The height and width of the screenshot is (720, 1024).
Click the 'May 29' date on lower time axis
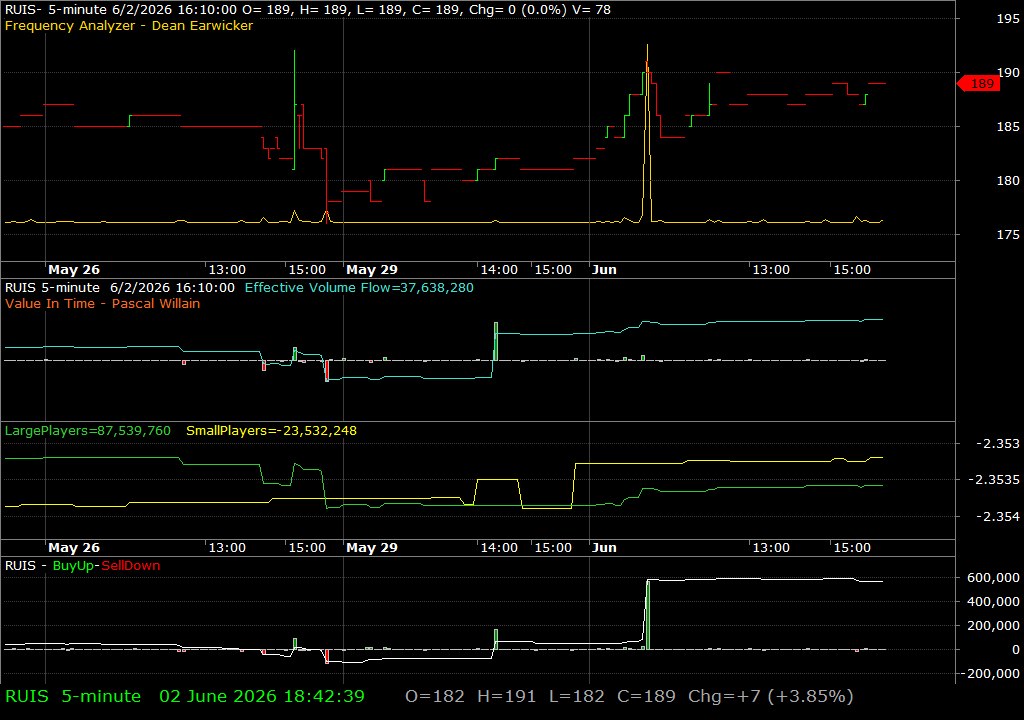(x=372, y=548)
